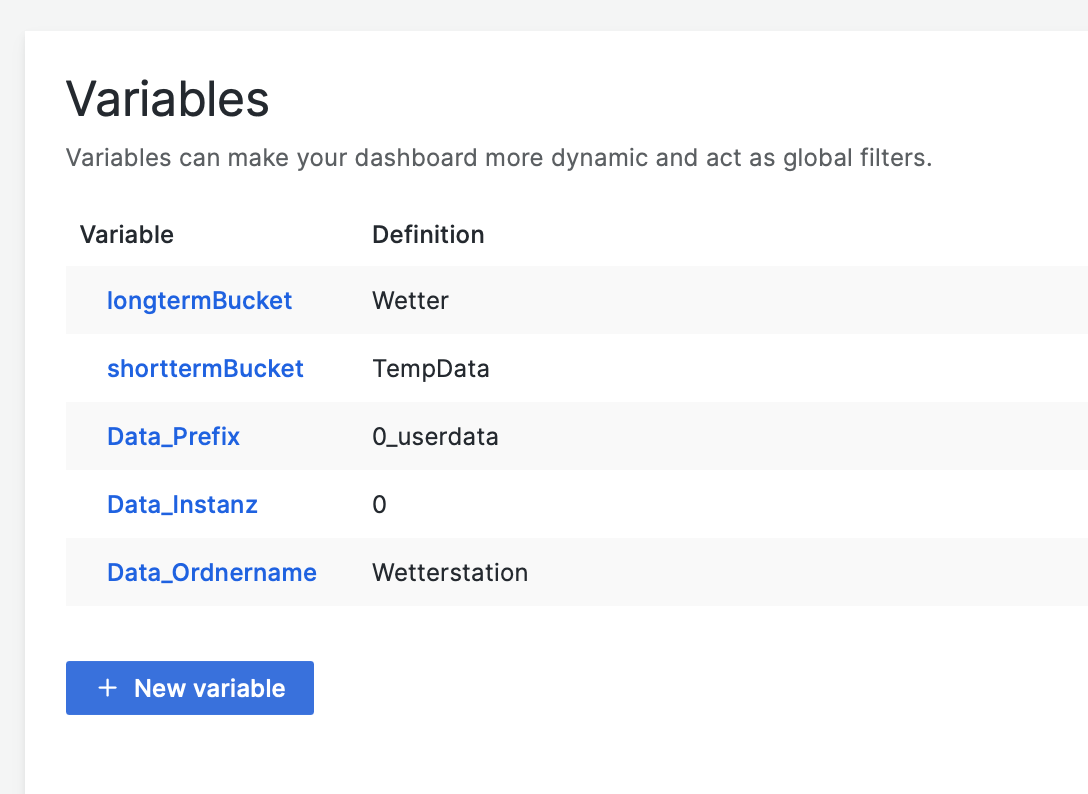This screenshot has height=794, width=1088.
Task: Open the longtermBucket variable
Action: (x=199, y=300)
